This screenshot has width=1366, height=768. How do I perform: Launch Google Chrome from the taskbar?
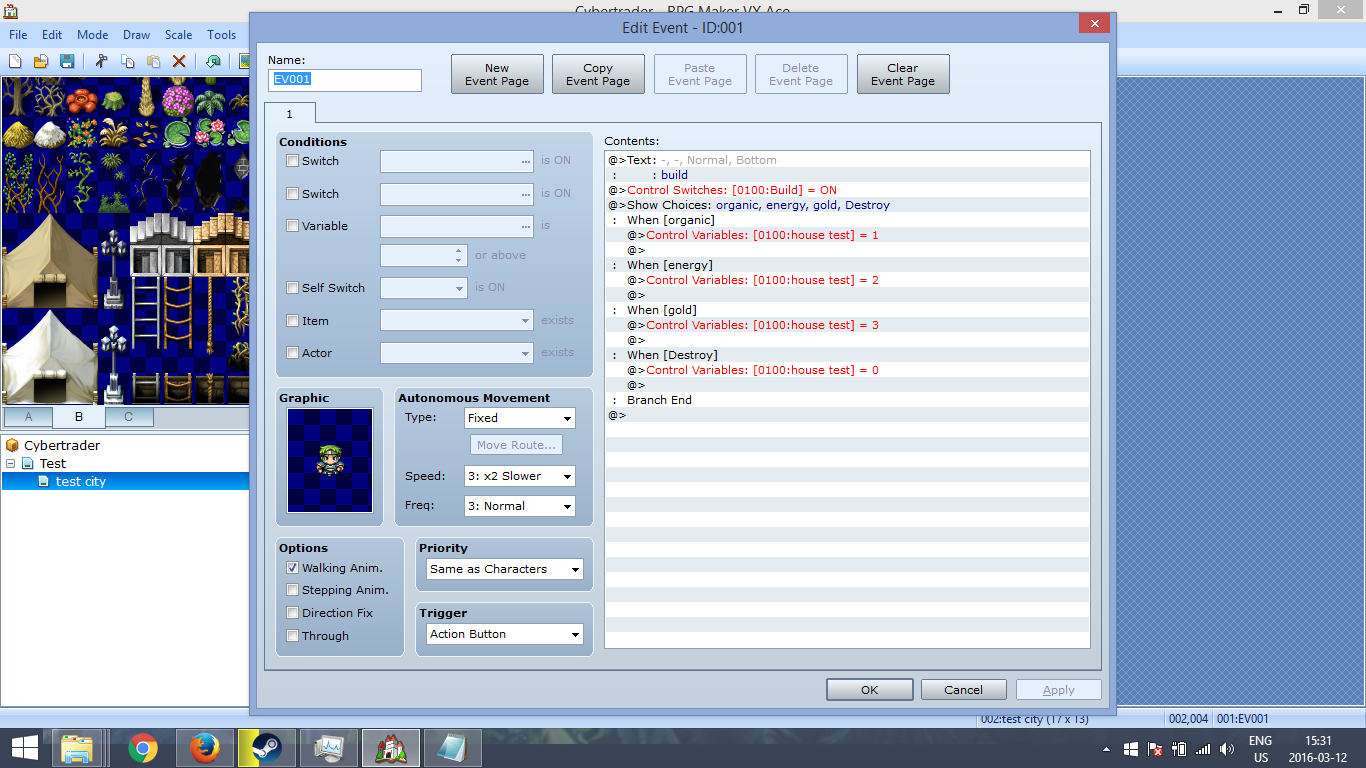(142, 748)
